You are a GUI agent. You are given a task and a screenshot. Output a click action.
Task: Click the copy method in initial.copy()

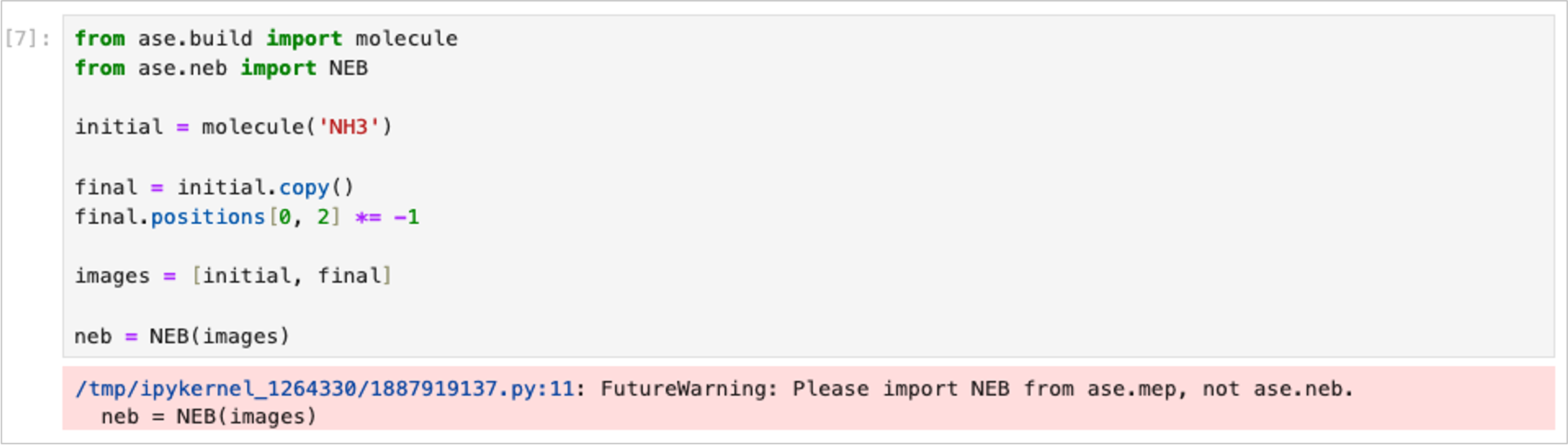coord(304,187)
